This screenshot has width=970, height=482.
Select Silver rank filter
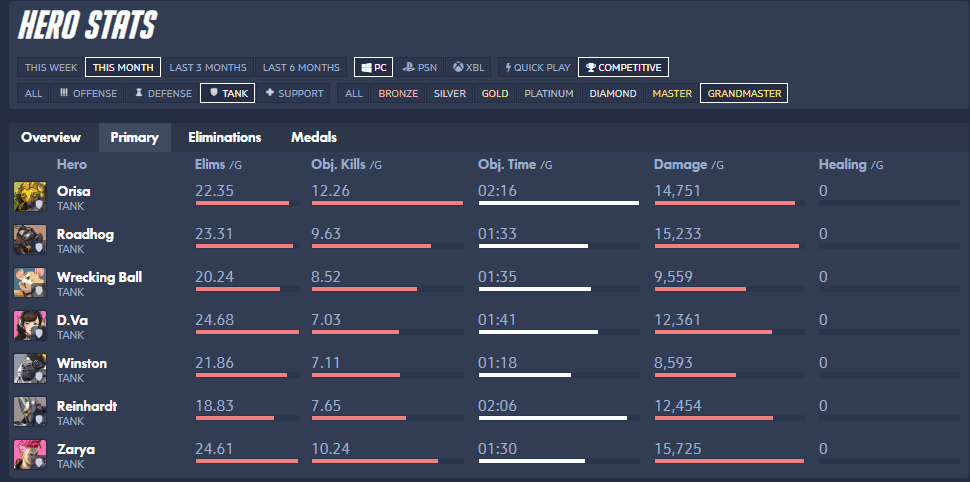(x=450, y=93)
